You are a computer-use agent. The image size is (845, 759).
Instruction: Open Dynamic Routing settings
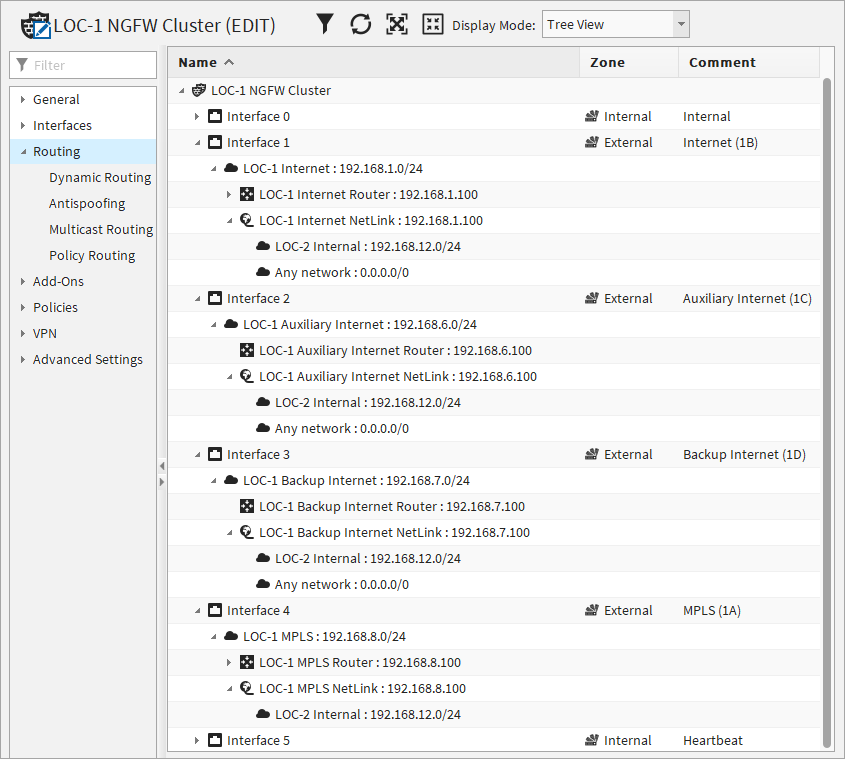pos(100,177)
